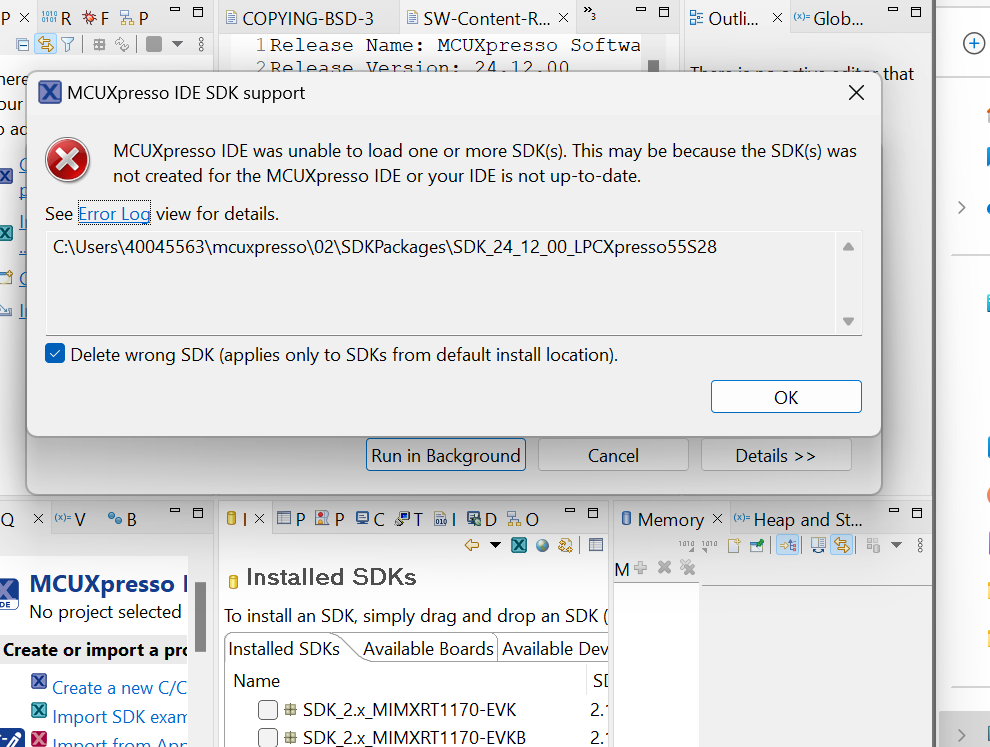Switch to the COPYING-BSD-3 editor tab

pyautogui.click(x=308, y=18)
